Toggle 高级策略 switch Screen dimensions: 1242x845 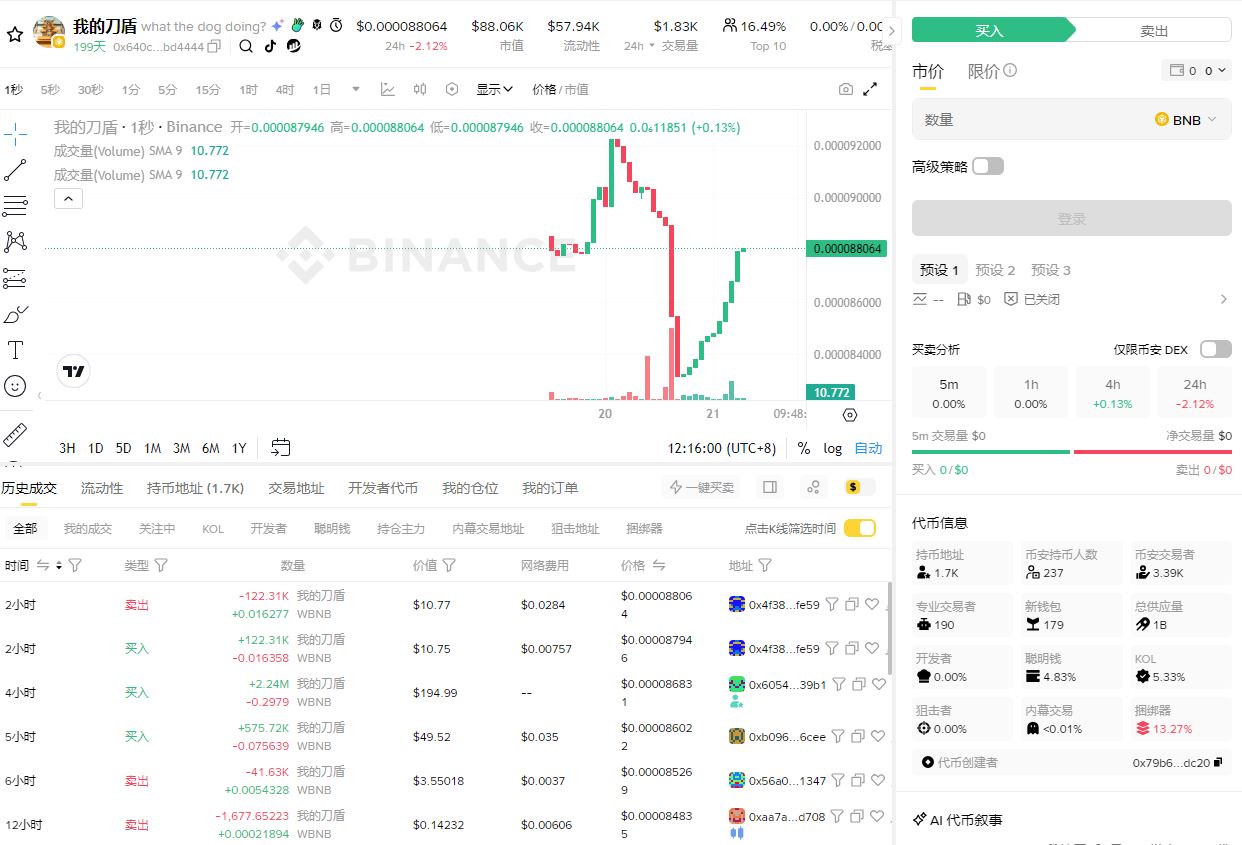point(987,166)
